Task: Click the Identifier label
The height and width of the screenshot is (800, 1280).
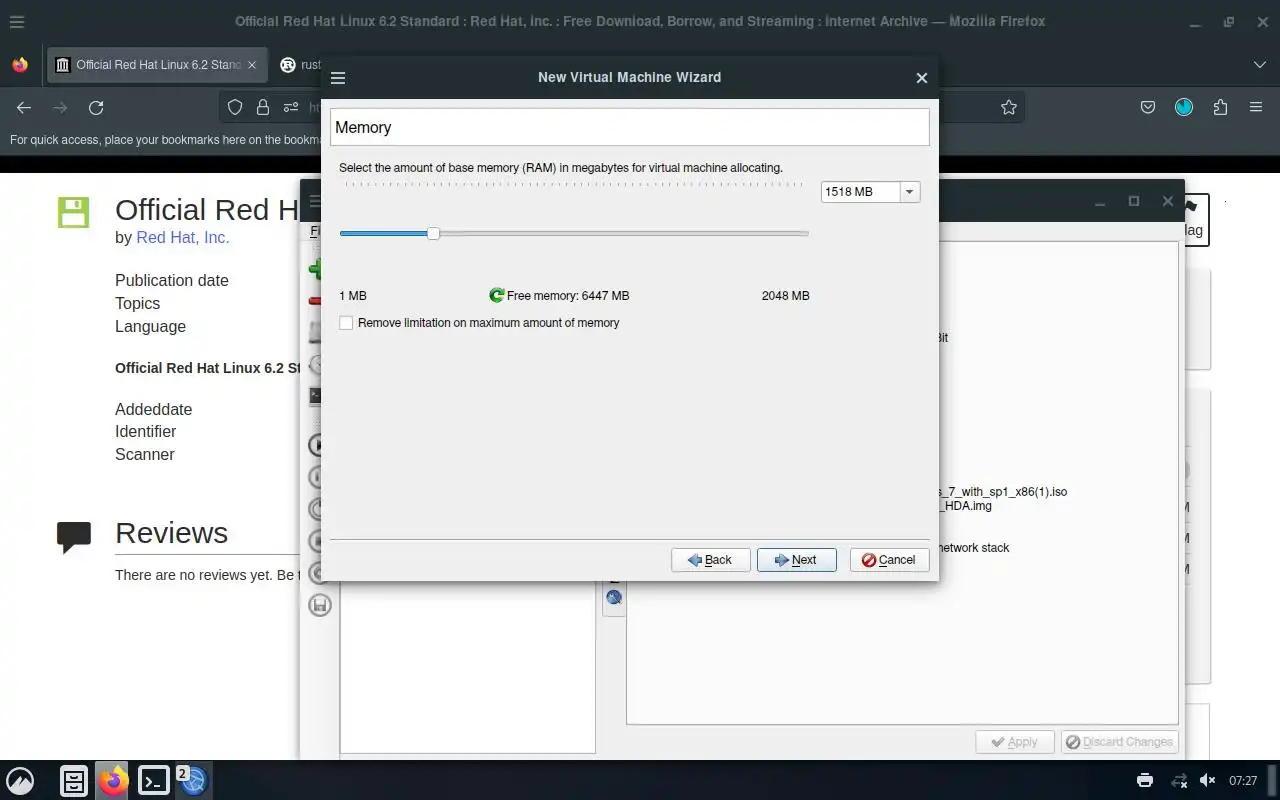Action: click(145, 431)
